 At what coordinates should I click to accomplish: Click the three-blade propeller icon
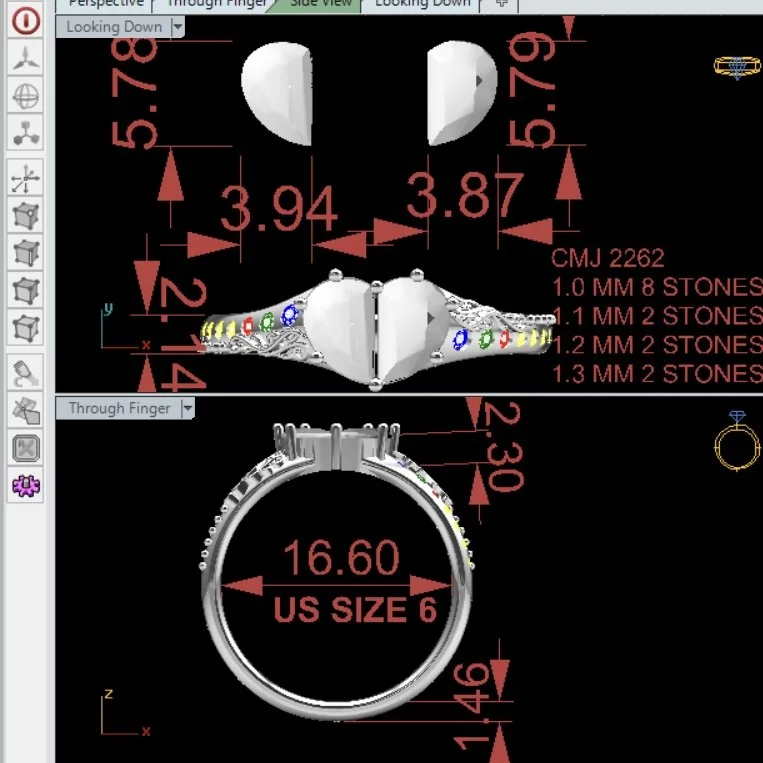point(26,58)
